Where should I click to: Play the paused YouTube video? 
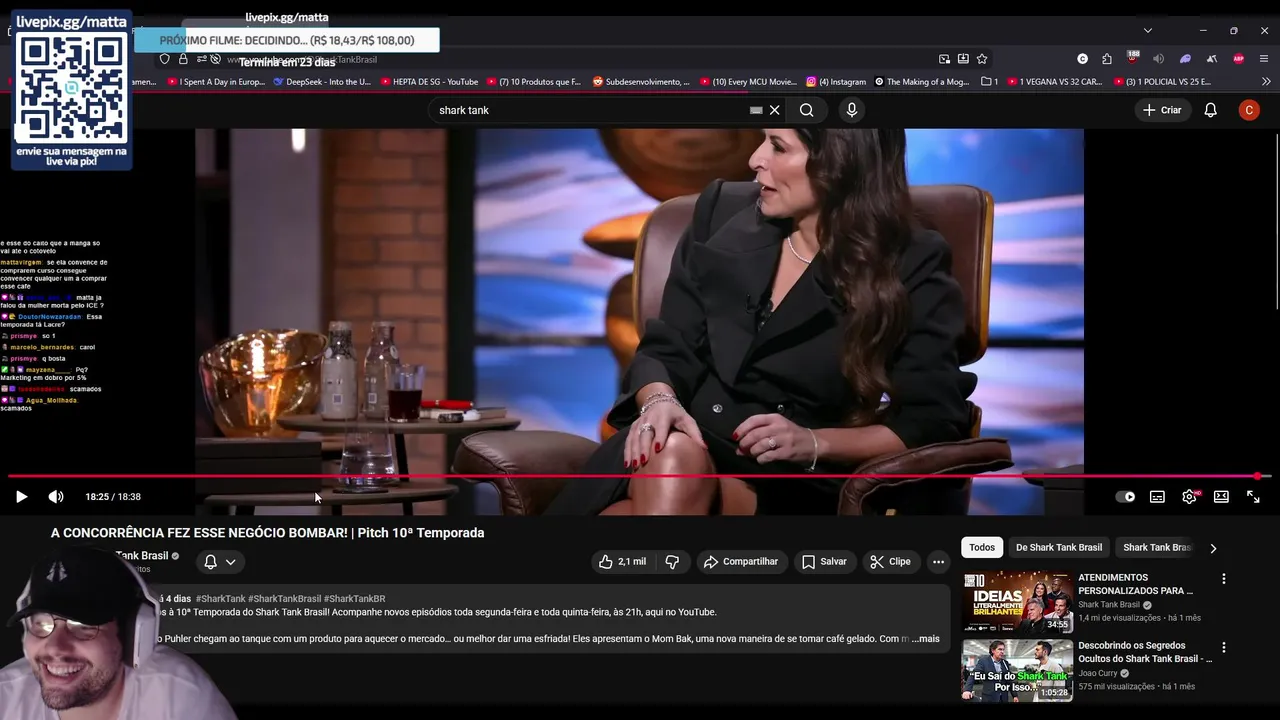tap(21, 497)
